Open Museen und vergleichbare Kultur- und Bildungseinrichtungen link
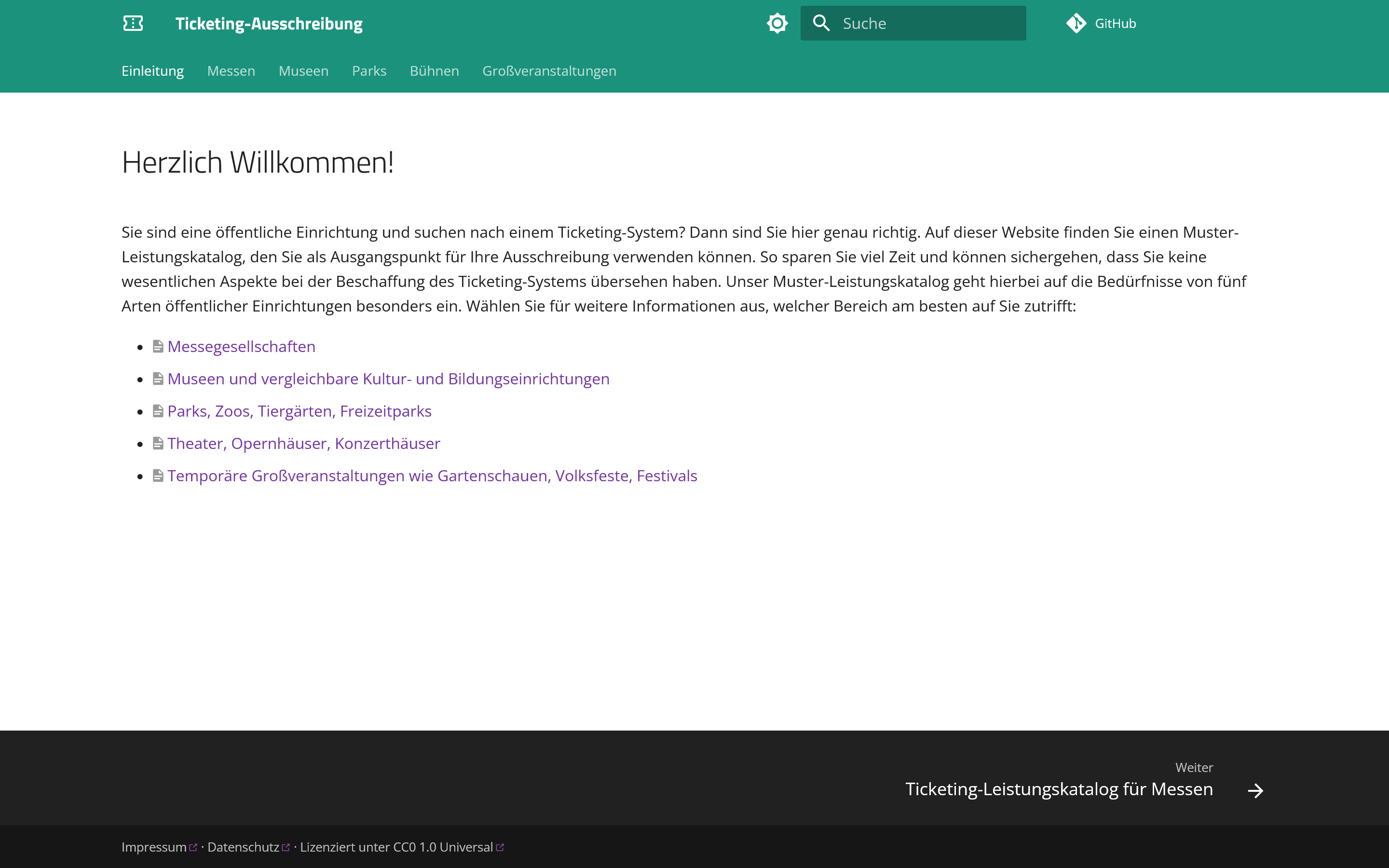This screenshot has width=1389, height=868. pyautogui.click(x=389, y=379)
